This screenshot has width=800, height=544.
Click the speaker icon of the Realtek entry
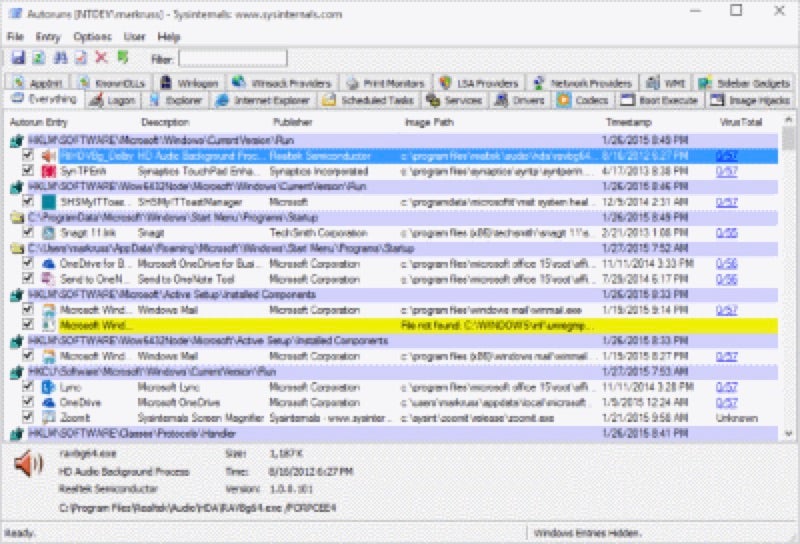(48, 157)
